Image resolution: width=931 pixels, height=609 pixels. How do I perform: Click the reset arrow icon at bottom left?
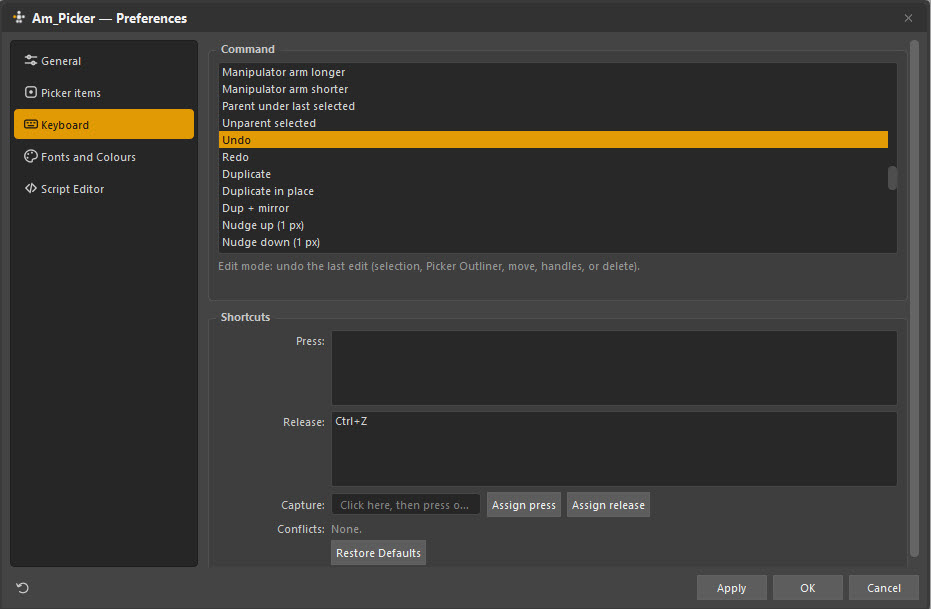coord(23,588)
